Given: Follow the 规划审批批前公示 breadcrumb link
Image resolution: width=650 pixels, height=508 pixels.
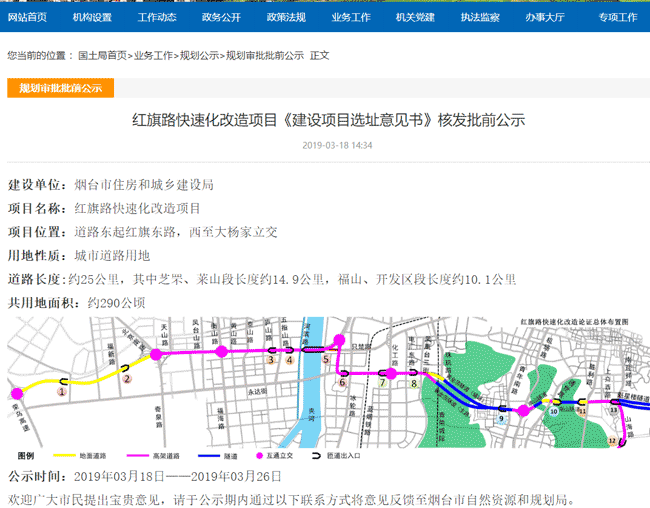Looking at the screenshot, I should point(265,56).
